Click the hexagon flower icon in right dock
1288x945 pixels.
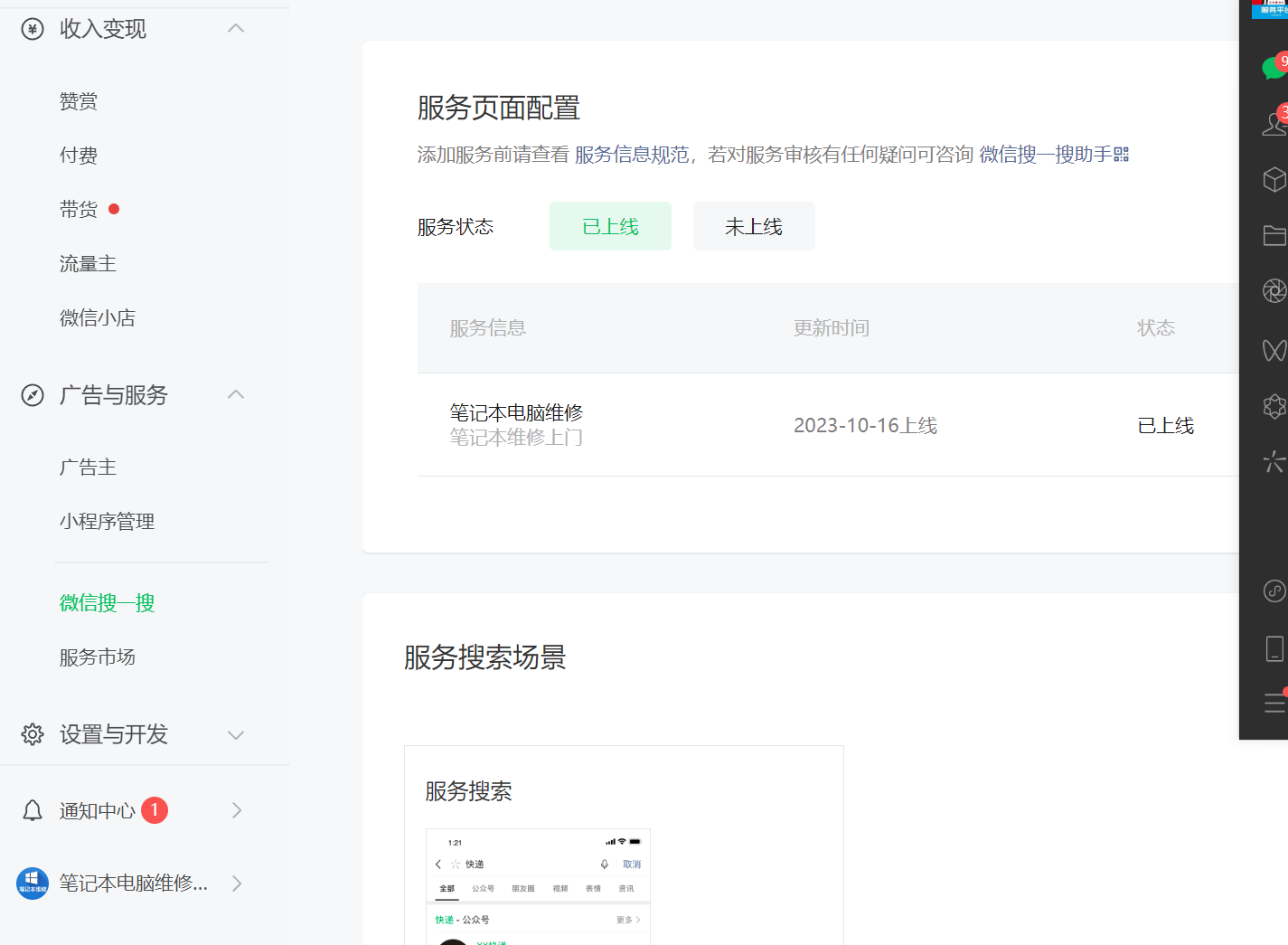[x=1274, y=407]
